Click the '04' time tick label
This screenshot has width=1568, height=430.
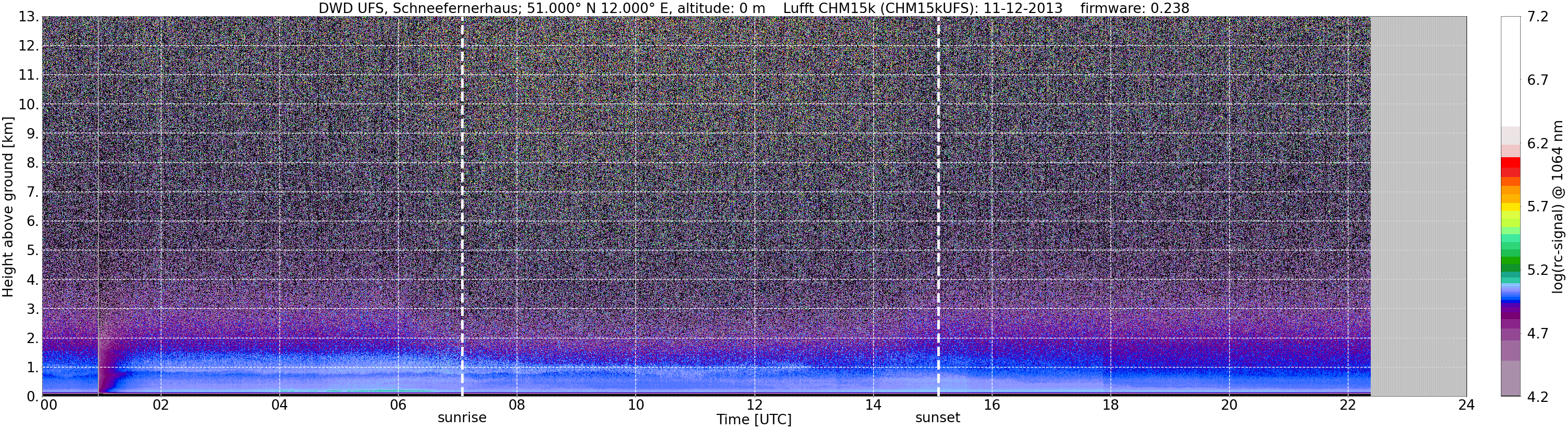(279, 406)
